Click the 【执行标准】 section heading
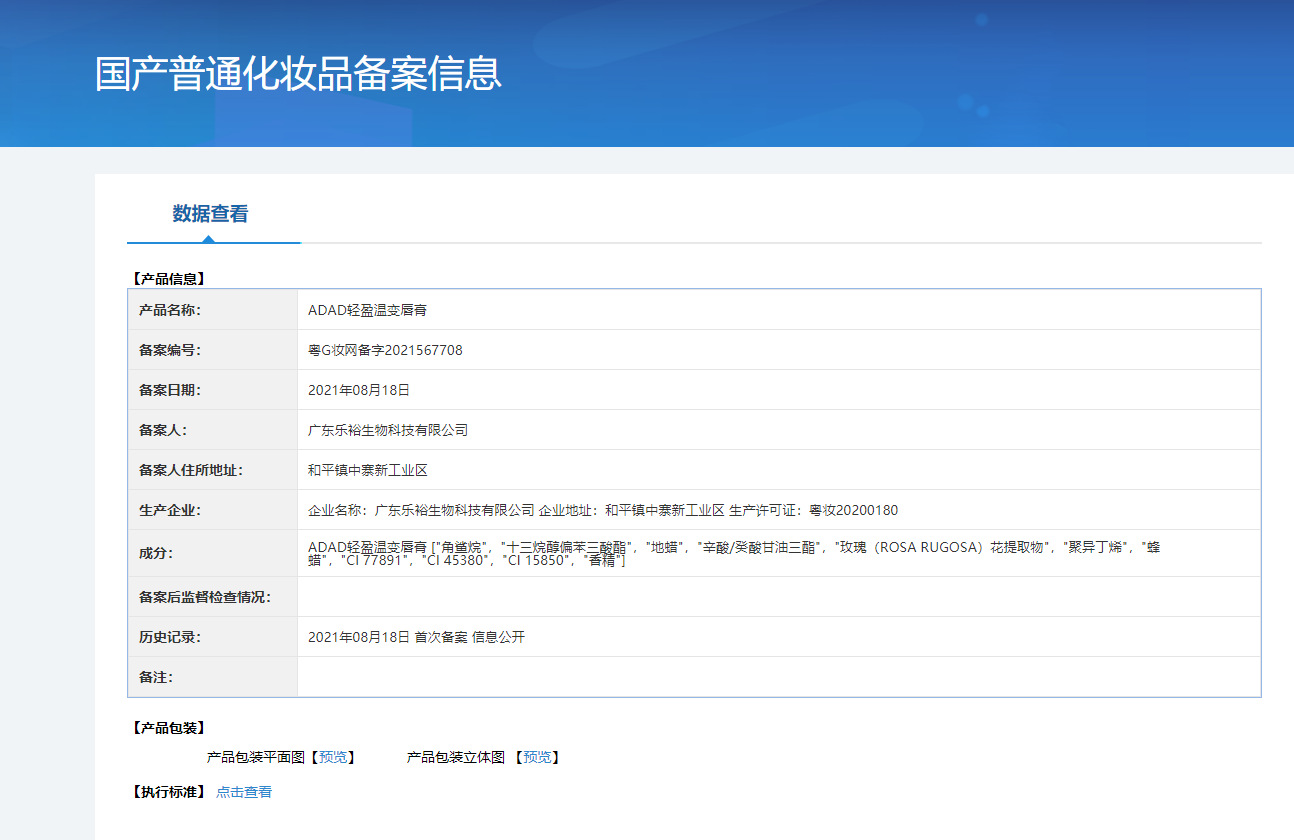This screenshot has width=1294, height=840. [x=168, y=792]
